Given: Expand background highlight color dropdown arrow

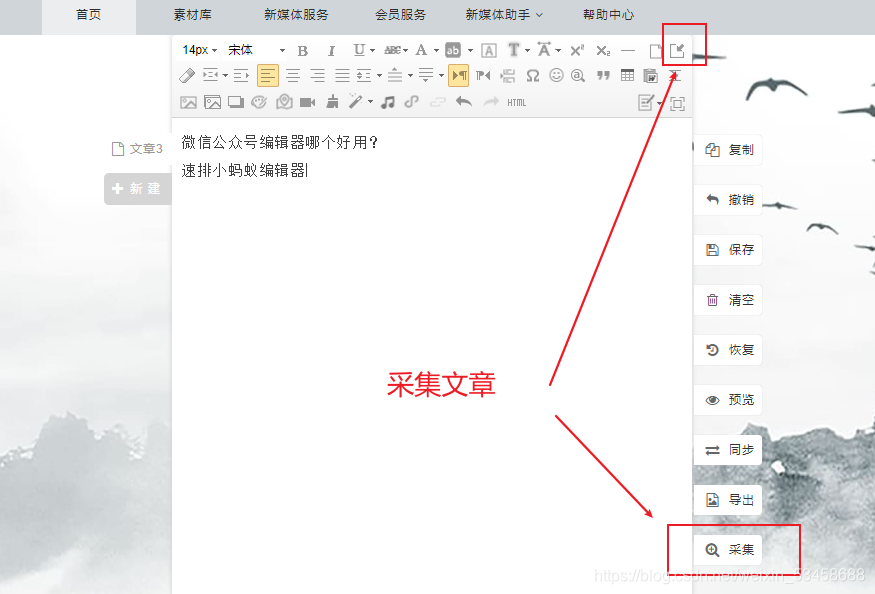Looking at the screenshot, I should point(470,51).
